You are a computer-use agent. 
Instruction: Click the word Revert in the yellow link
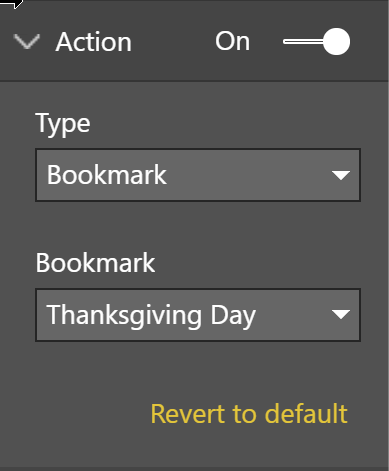pyautogui.click(x=187, y=414)
